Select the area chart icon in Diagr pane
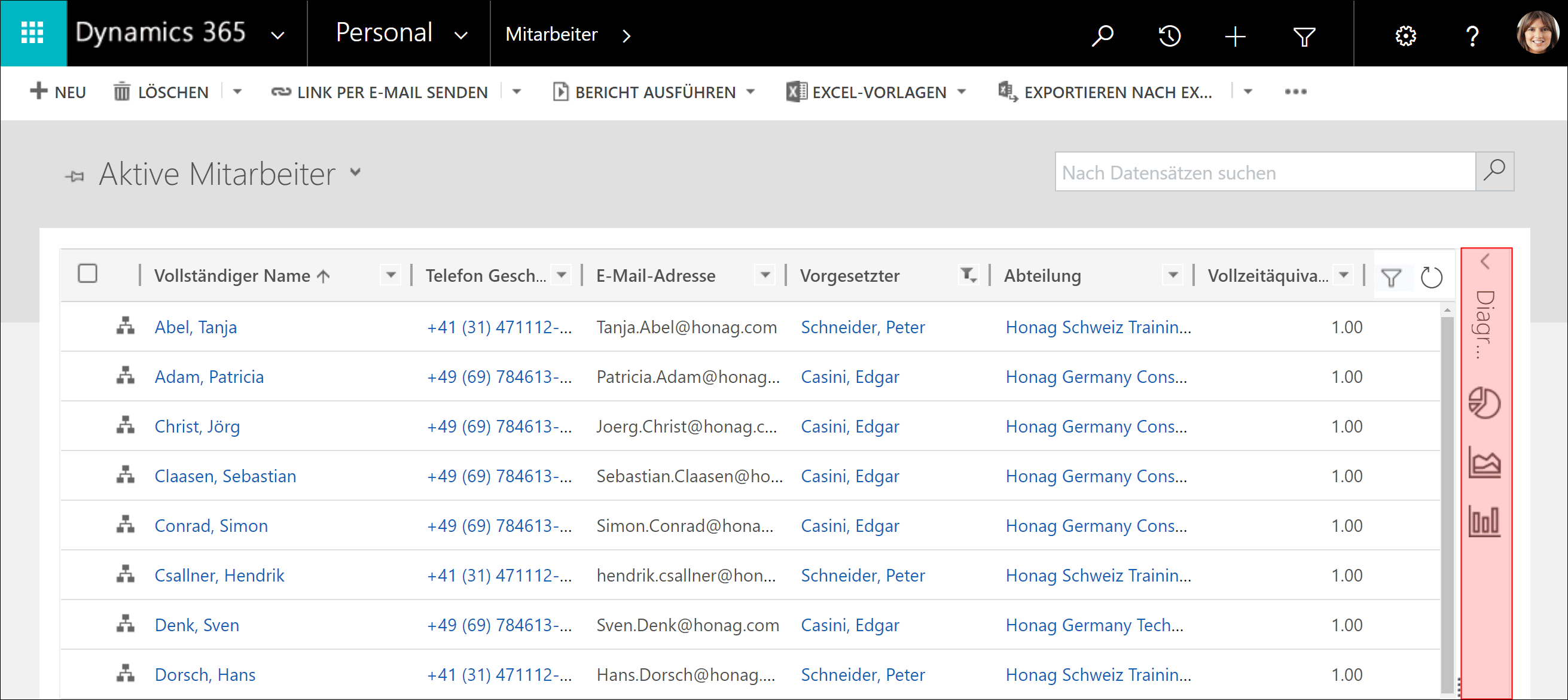 pyautogui.click(x=1485, y=462)
